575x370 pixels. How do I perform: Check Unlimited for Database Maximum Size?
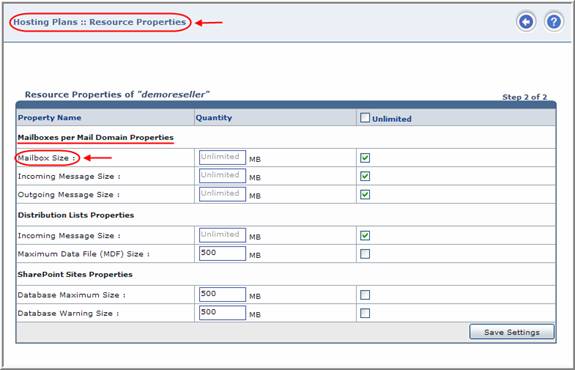tap(365, 295)
